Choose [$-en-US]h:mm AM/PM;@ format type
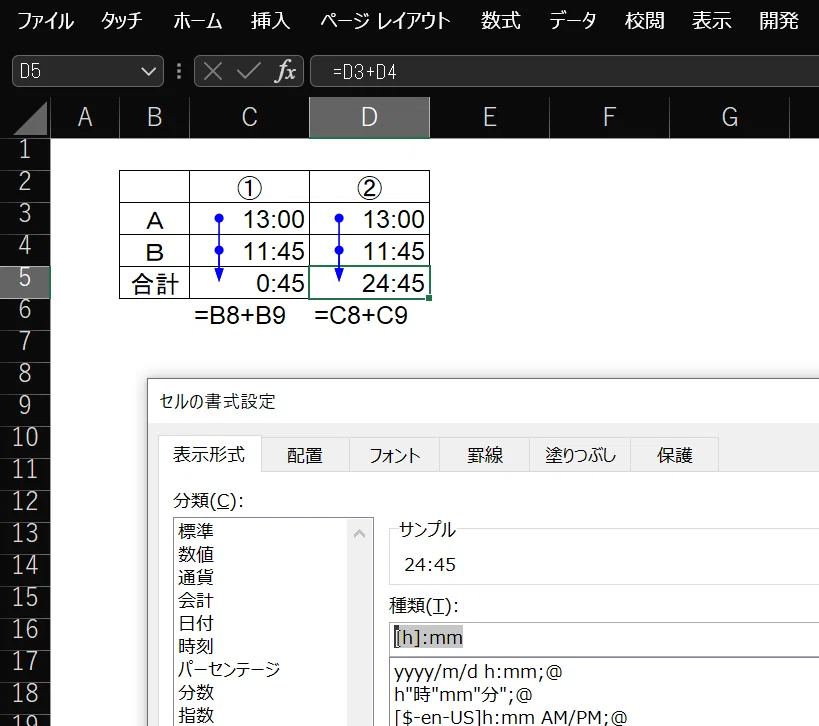 510,717
